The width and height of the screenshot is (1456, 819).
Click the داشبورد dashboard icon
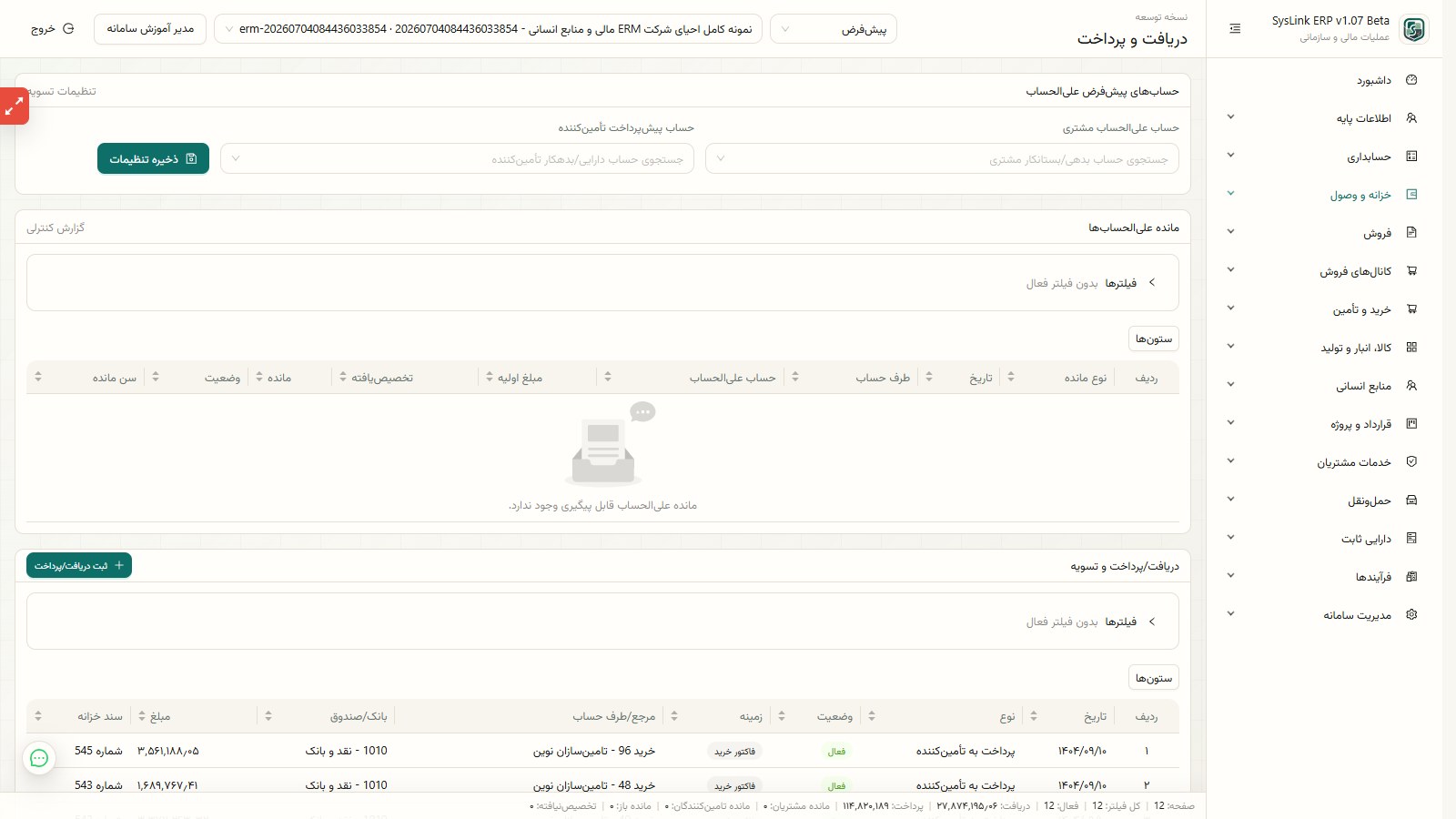pyautogui.click(x=1411, y=80)
